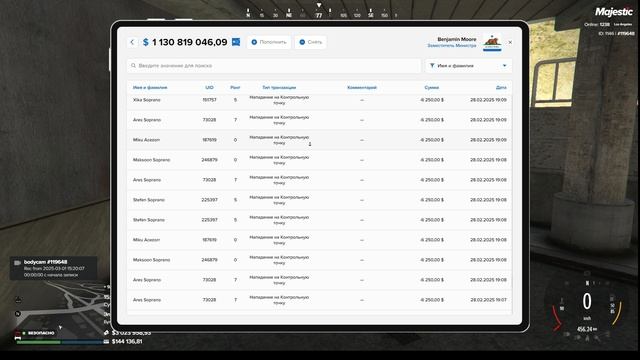Screen dimensions: 640x360
Task: Sort by Ранг column header
Action: pyautogui.click(x=235, y=87)
